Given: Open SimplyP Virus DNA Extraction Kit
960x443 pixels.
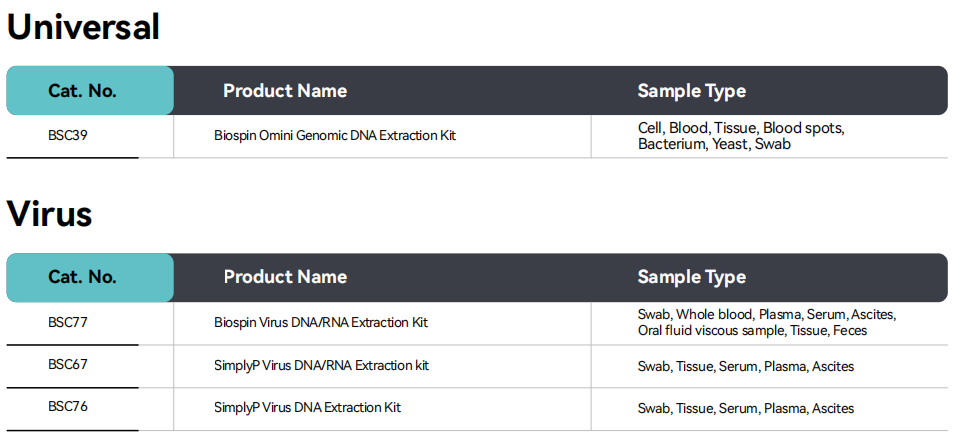Looking at the screenshot, I should pyautogui.click(x=307, y=408).
